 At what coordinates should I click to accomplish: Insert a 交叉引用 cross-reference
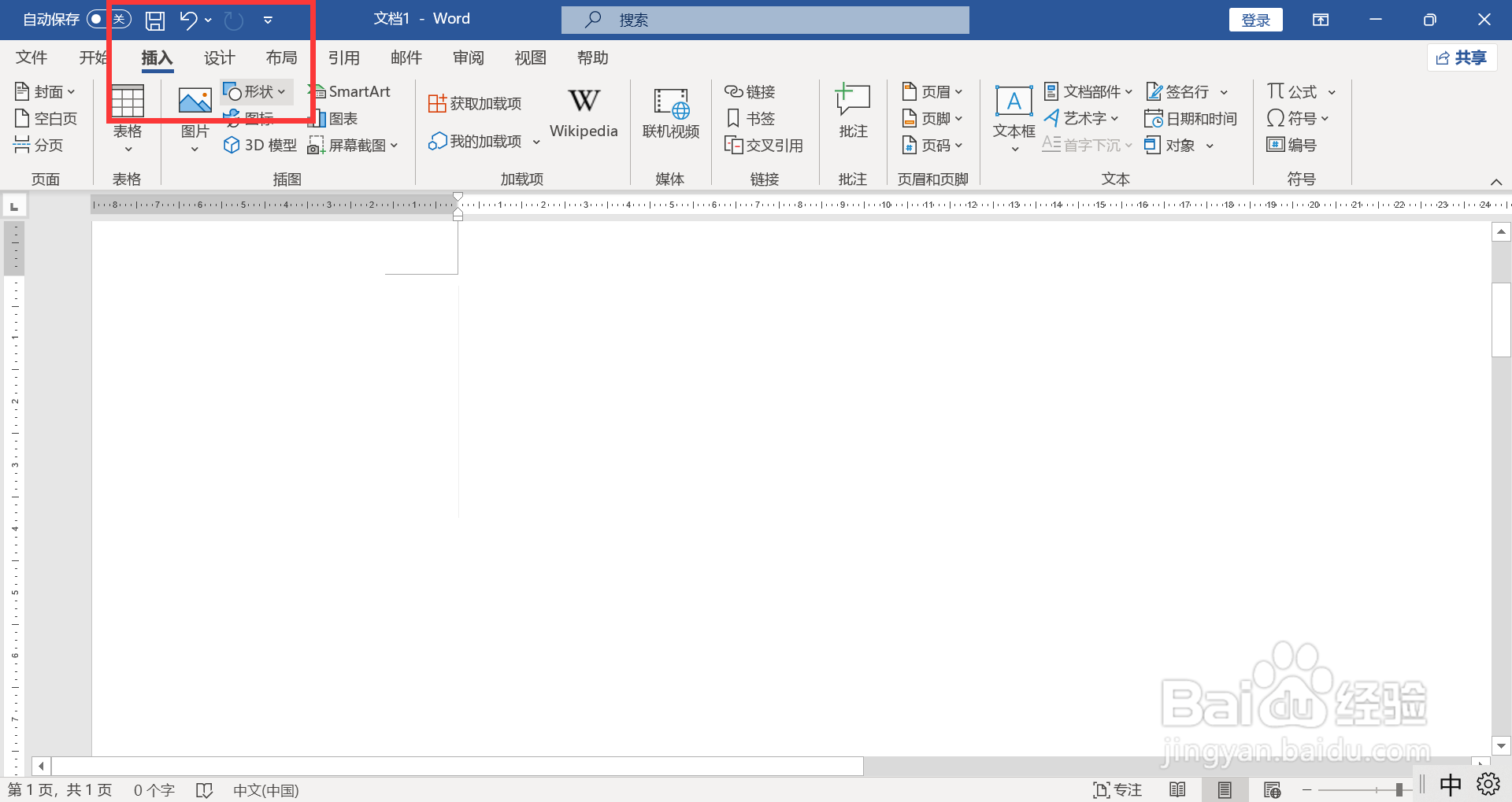[x=764, y=145]
